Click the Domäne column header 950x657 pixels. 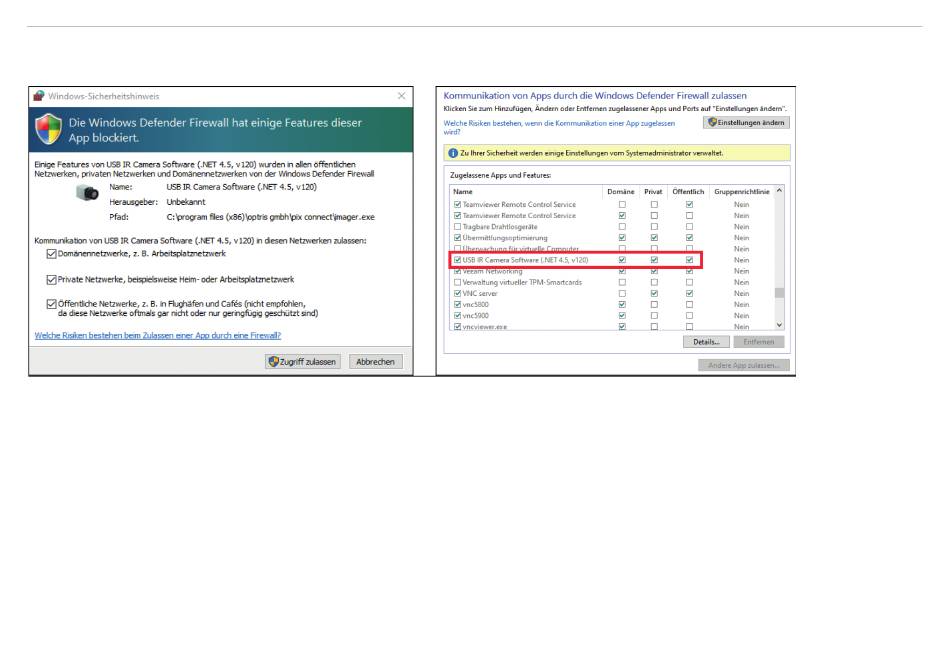pyautogui.click(x=621, y=192)
